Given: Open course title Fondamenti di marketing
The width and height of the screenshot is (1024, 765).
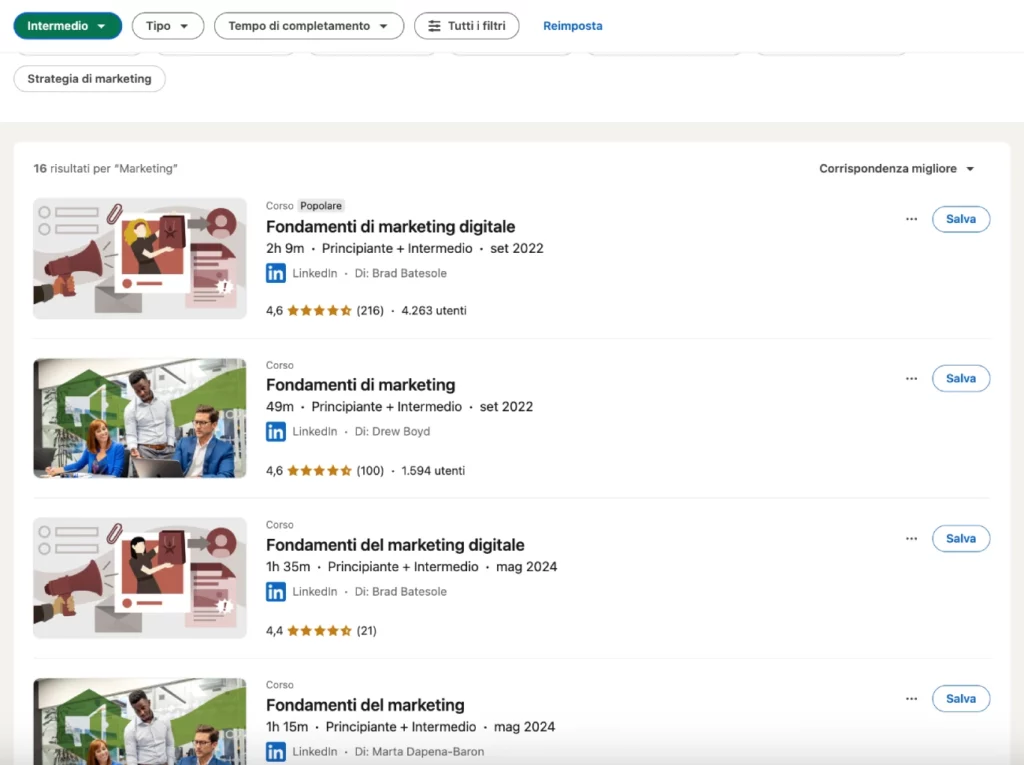Looking at the screenshot, I should coord(360,385).
